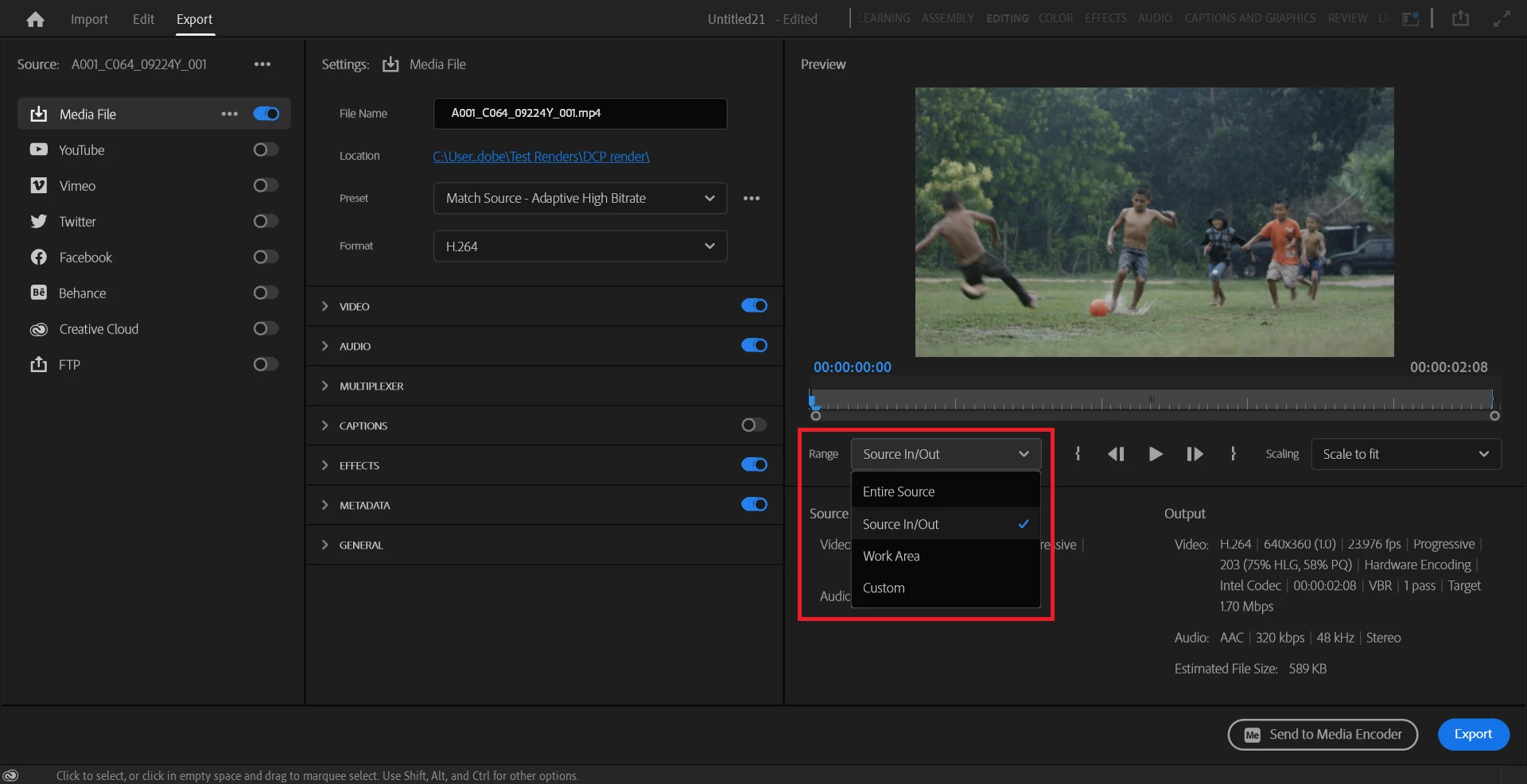Expand the METADATA settings section
1527x784 pixels.
(x=324, y=505)
